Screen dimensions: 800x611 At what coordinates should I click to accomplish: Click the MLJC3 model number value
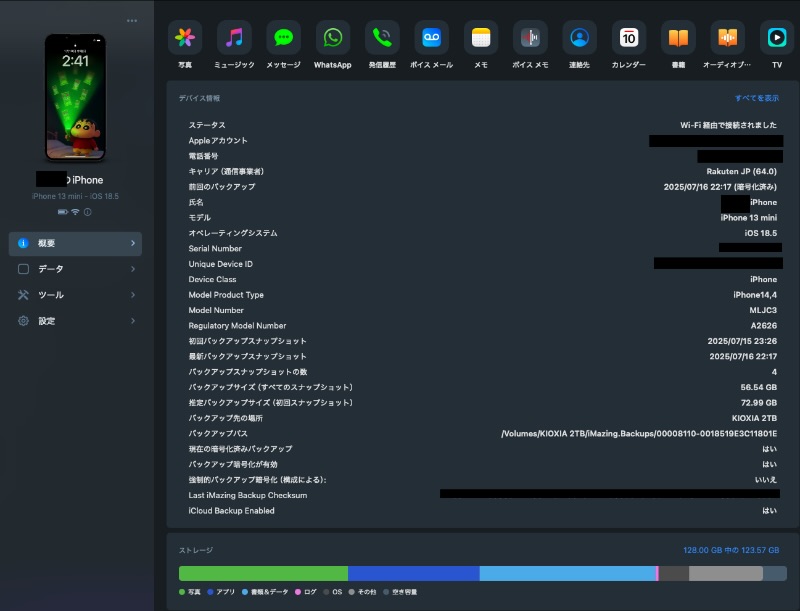tap(763, 310)
